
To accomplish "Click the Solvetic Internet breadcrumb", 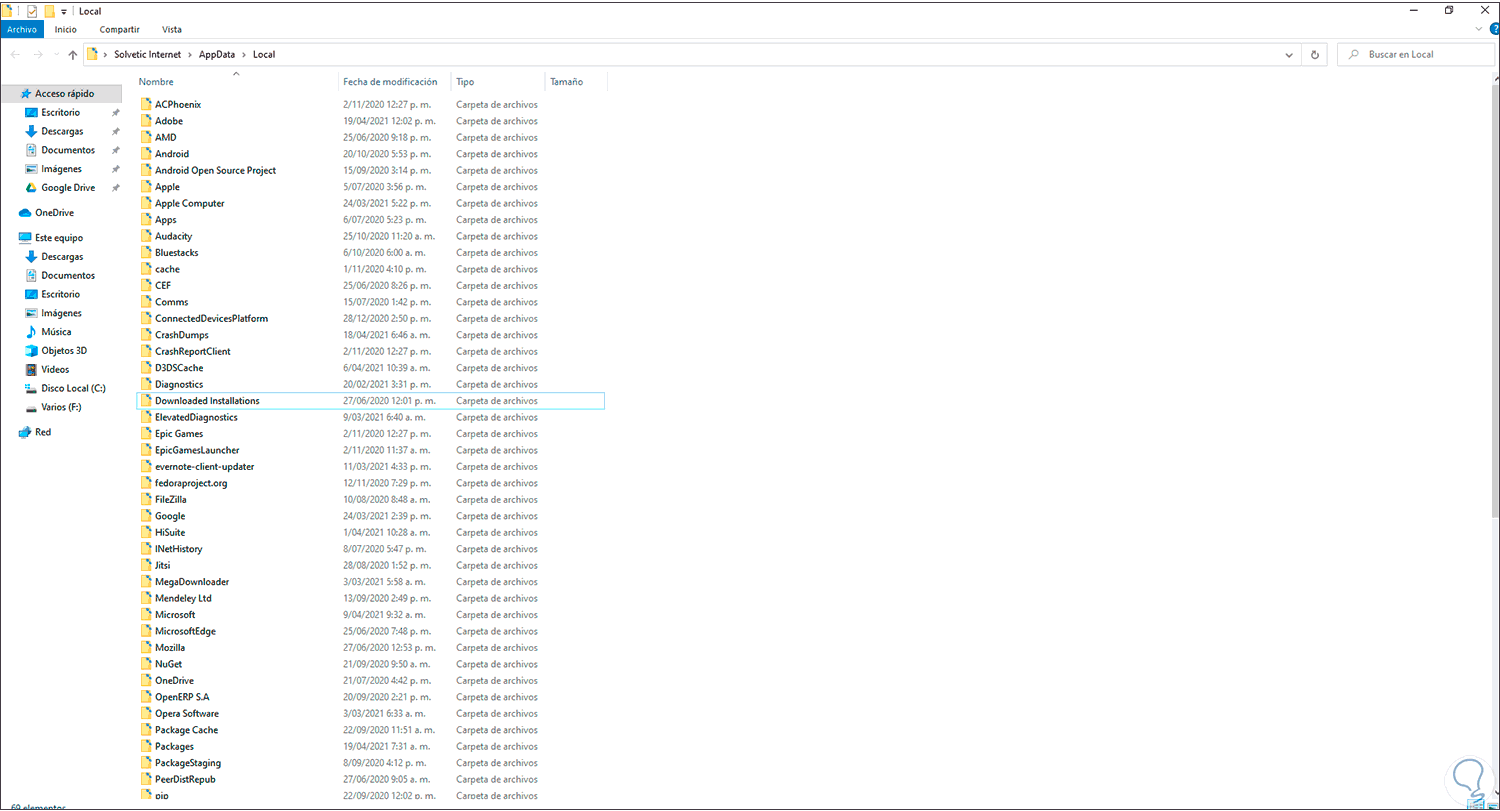I will click(148, 55).
